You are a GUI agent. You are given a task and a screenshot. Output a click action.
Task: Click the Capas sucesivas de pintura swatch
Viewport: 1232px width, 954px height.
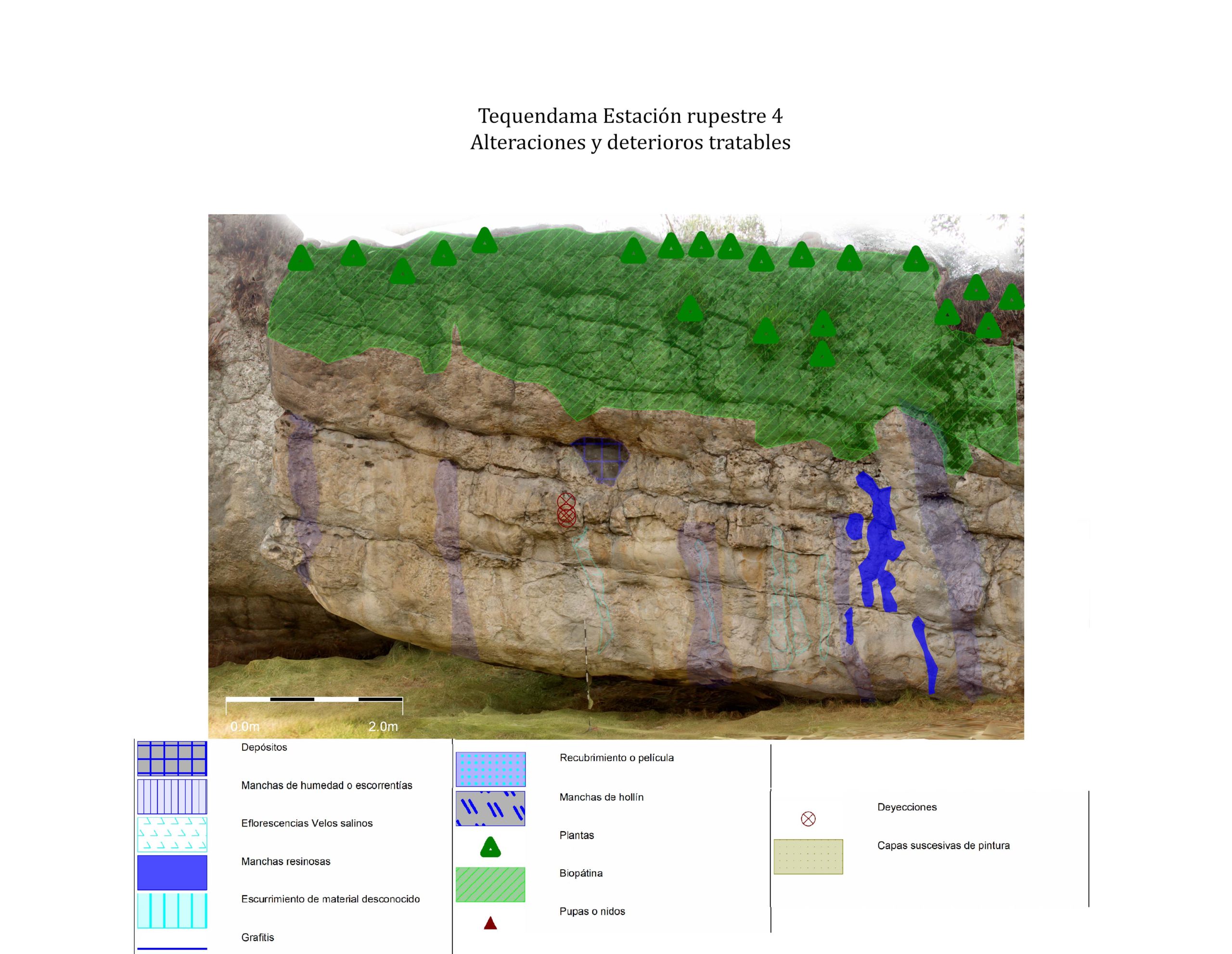(x=808, y=857)
